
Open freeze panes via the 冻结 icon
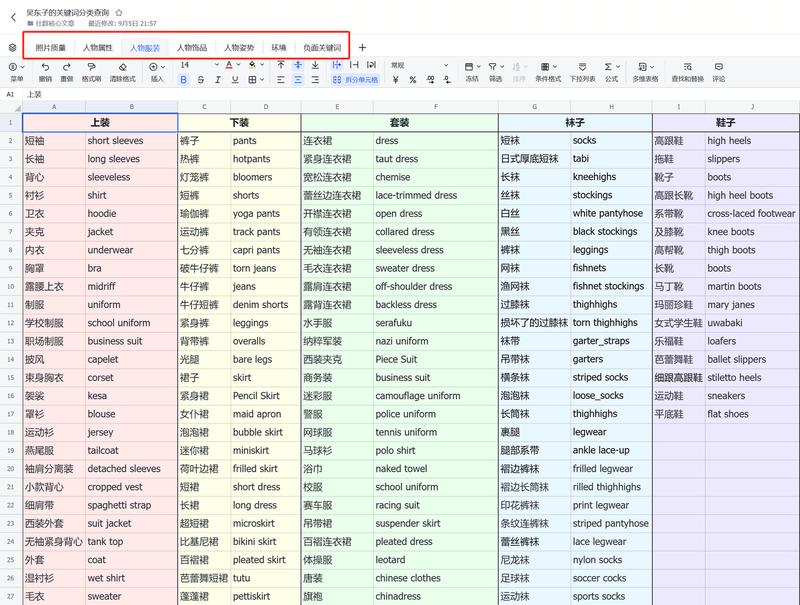470,65
